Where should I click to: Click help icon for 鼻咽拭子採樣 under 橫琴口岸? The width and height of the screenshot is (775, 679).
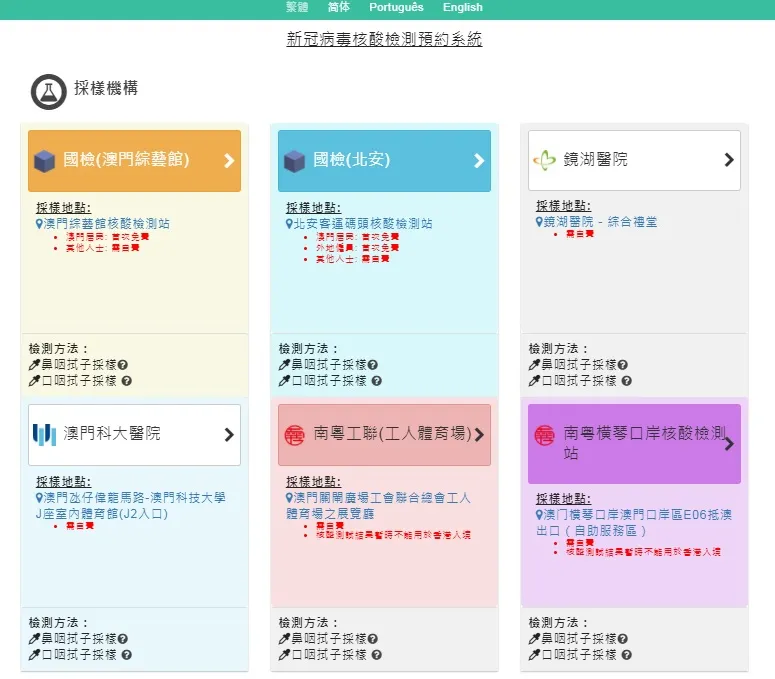point(623,639)
